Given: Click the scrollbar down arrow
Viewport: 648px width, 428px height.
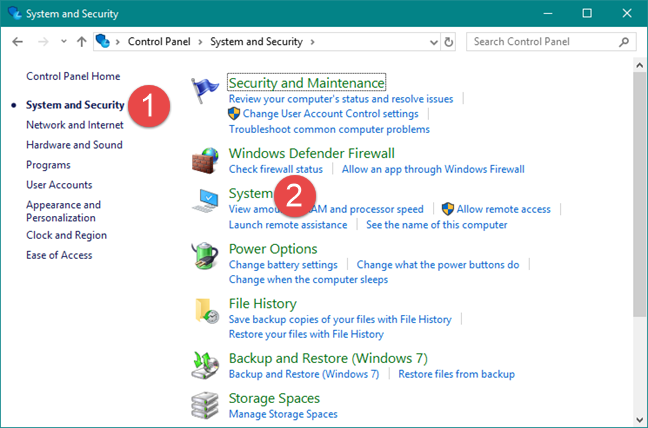Looking at the screenshot, I should [639, 420].
